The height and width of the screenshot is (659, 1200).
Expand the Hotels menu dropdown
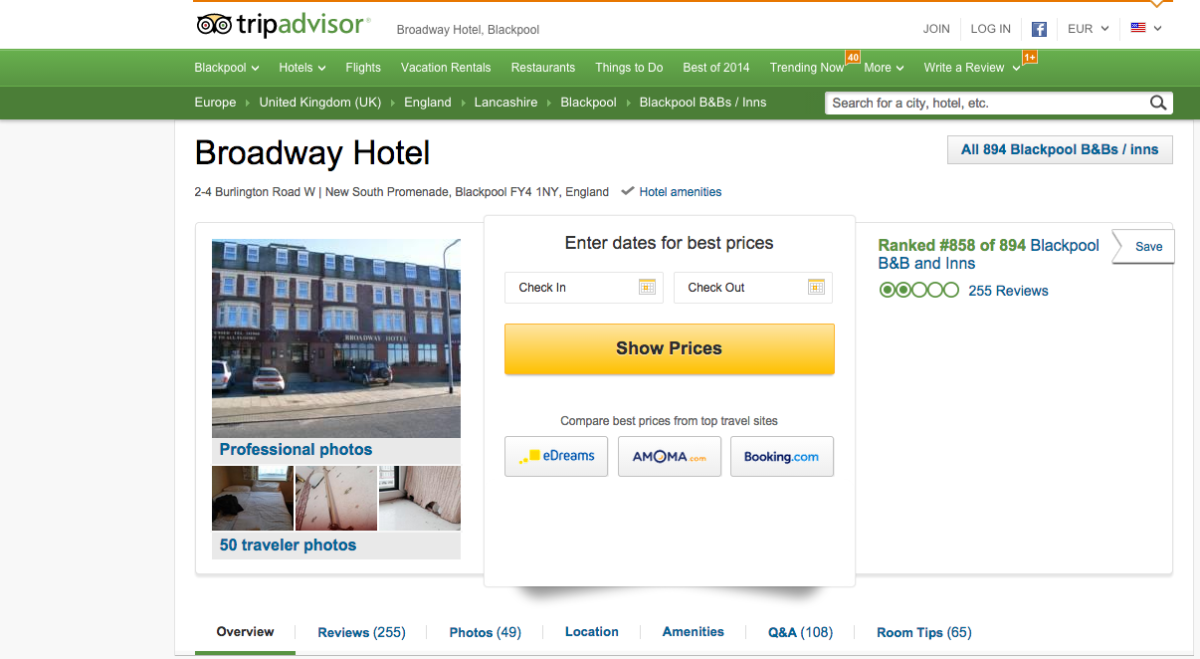(x=302, y=68)
